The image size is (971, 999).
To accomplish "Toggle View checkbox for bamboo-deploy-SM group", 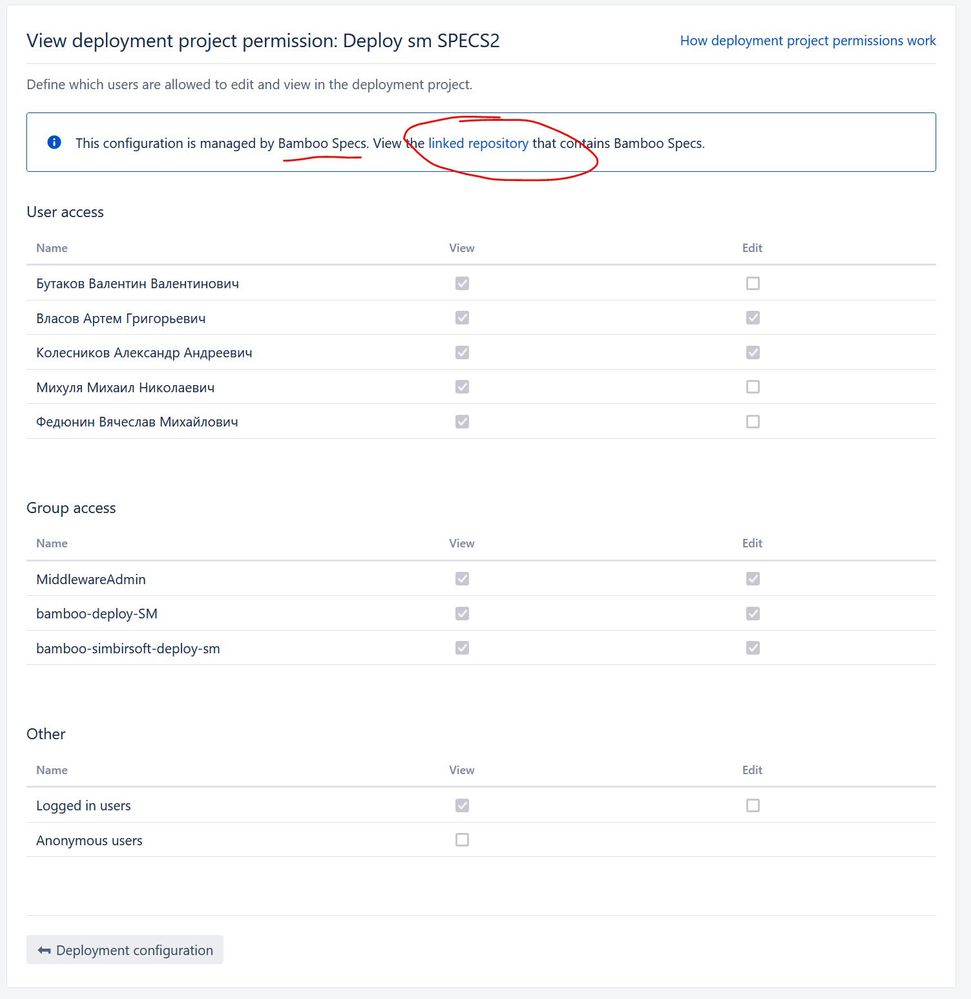I will coord(462,613).
